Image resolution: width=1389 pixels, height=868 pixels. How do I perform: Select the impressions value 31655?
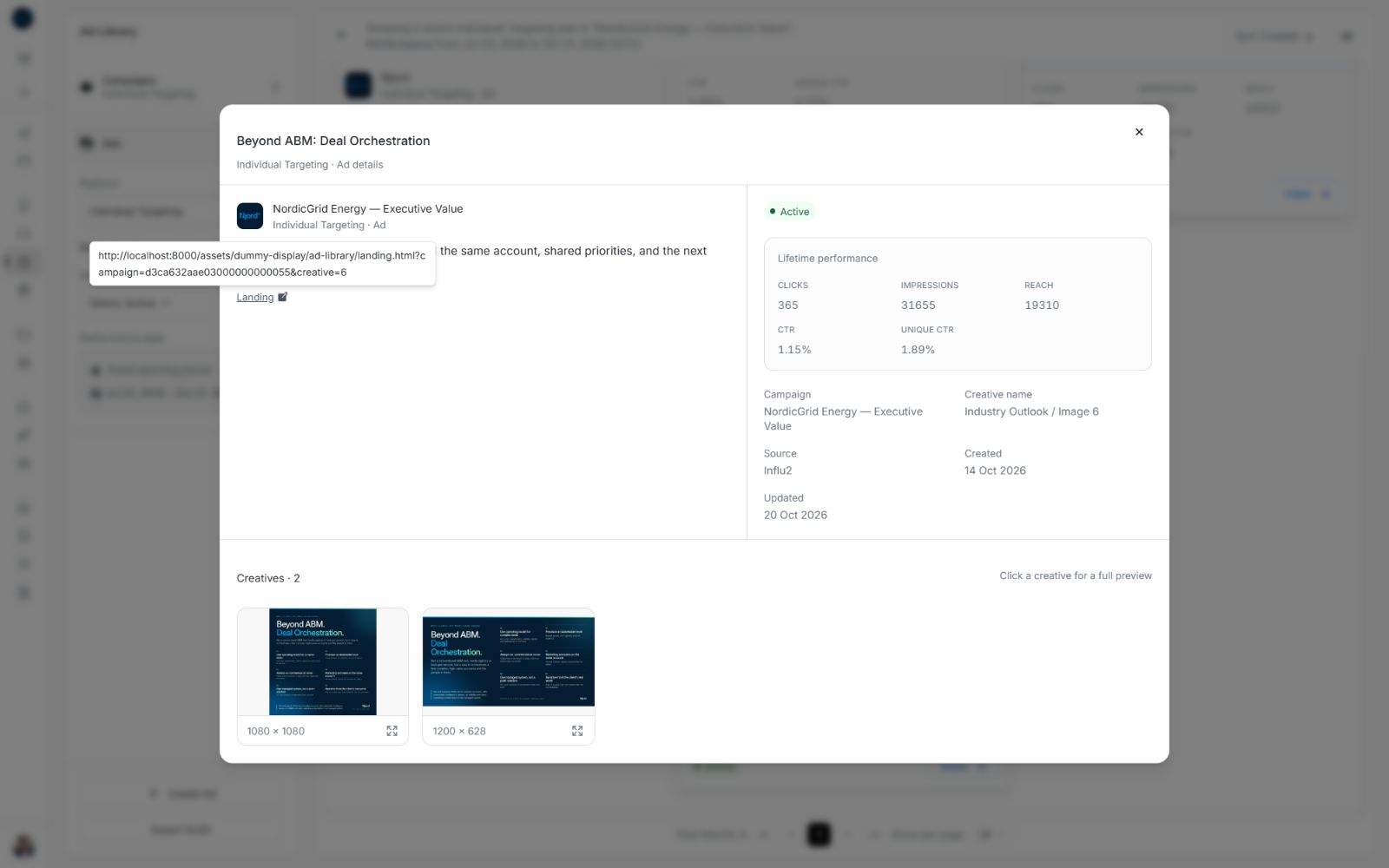[918, 305]
